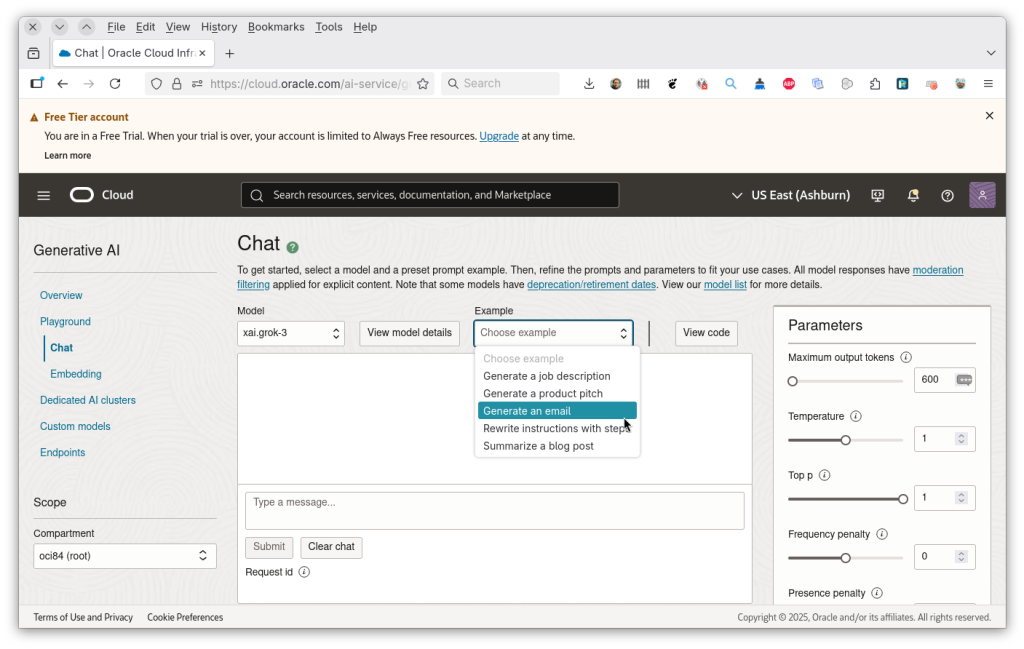Show info icon for Frequency penalty
The image size is (1024, 649).
(x=882, y=534)
